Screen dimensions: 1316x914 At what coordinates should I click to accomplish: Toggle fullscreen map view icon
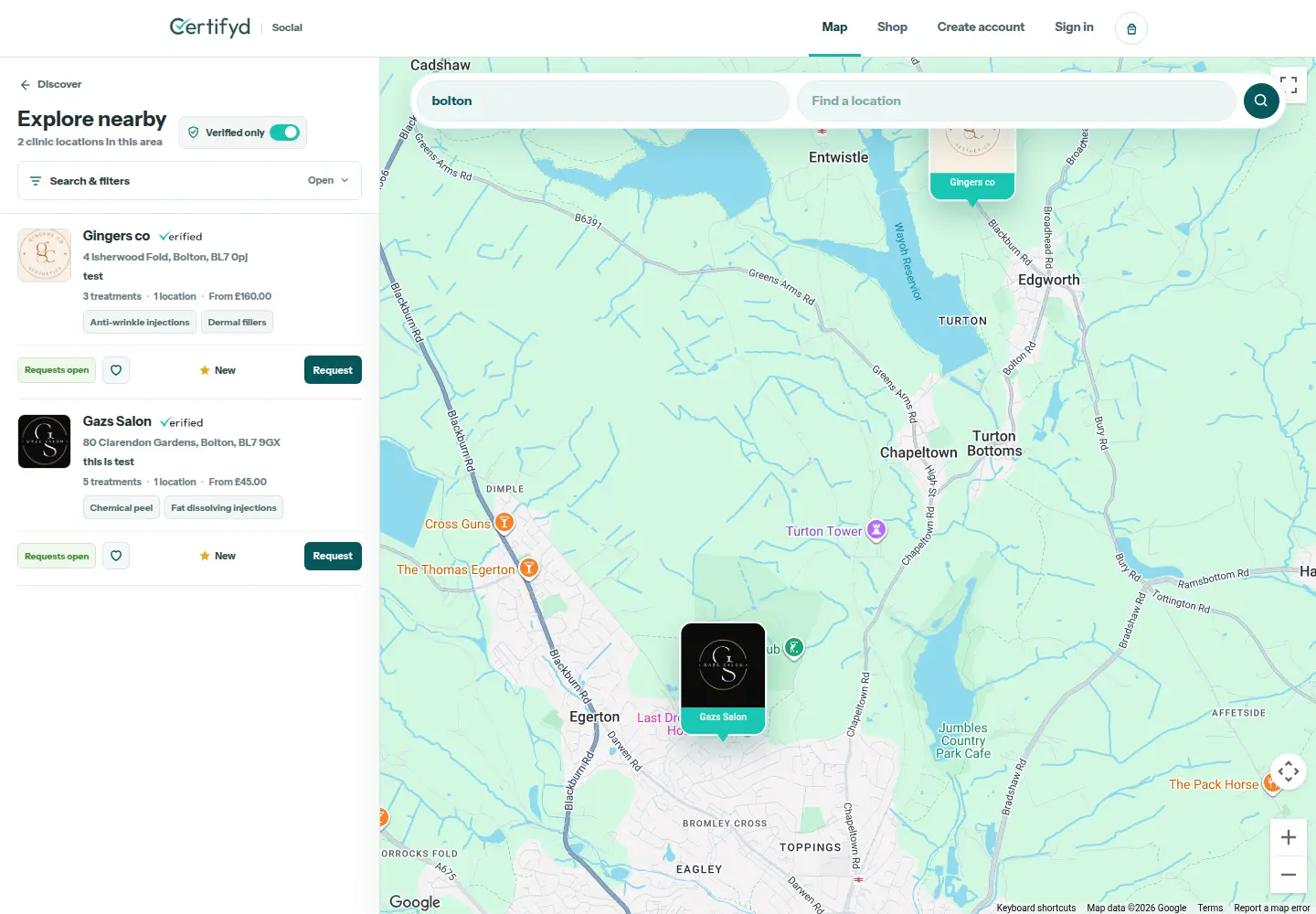[1289, 85]
